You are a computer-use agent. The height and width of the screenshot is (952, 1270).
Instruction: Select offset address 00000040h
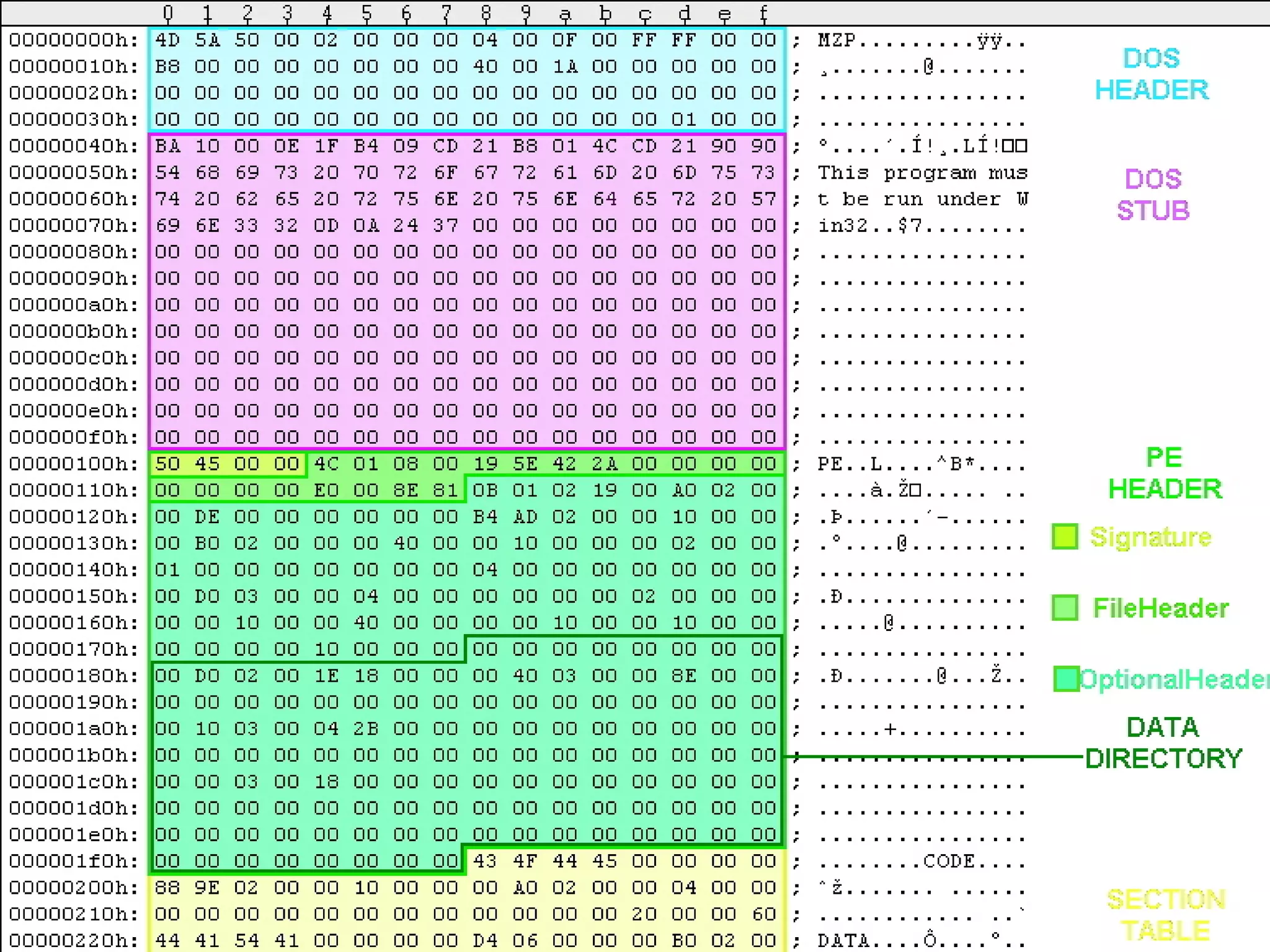(x=73, y=146)
